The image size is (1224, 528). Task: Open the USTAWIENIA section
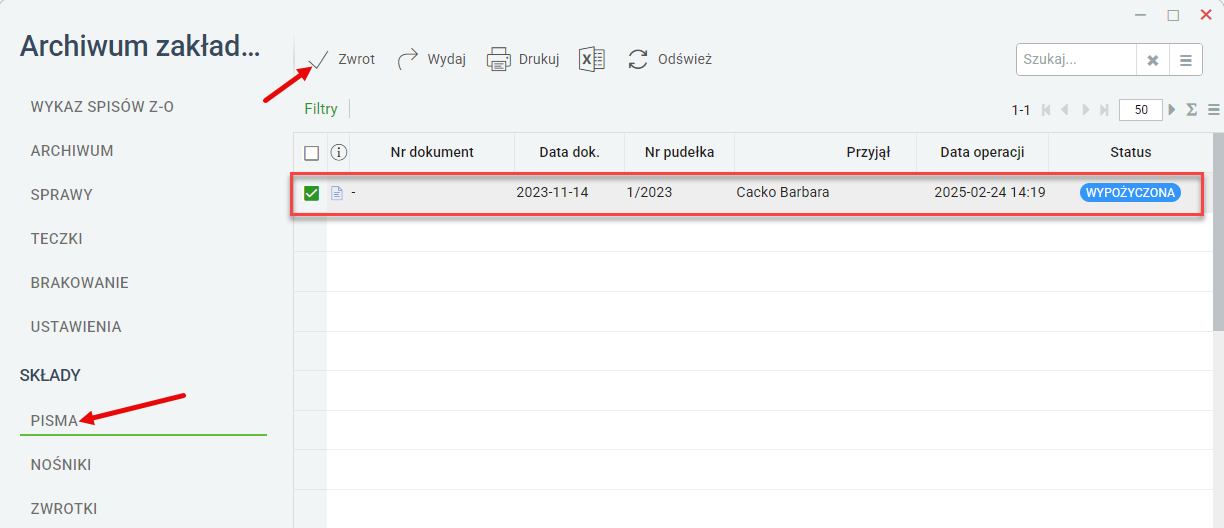[x=76, y=327]
